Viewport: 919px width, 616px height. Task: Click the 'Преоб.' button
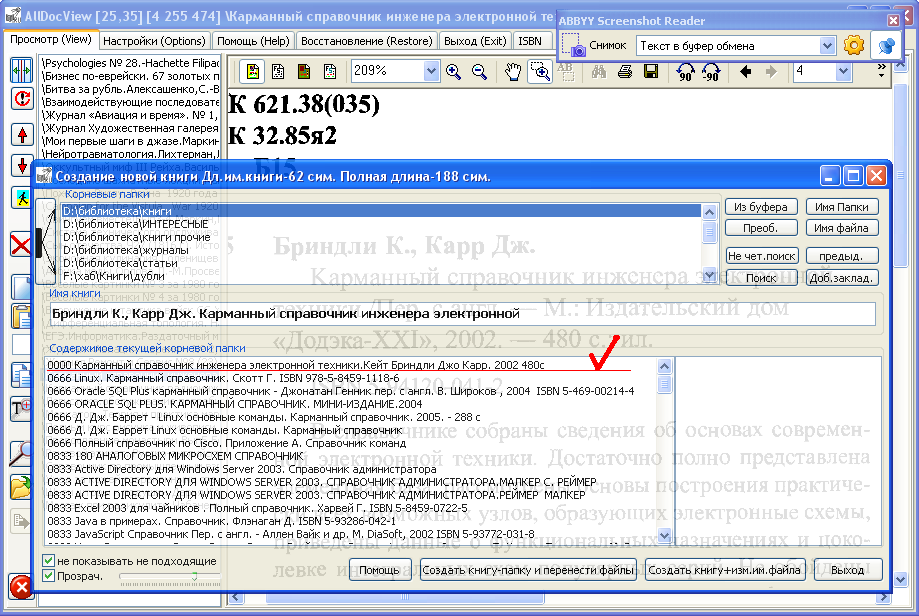click(761, 228)
